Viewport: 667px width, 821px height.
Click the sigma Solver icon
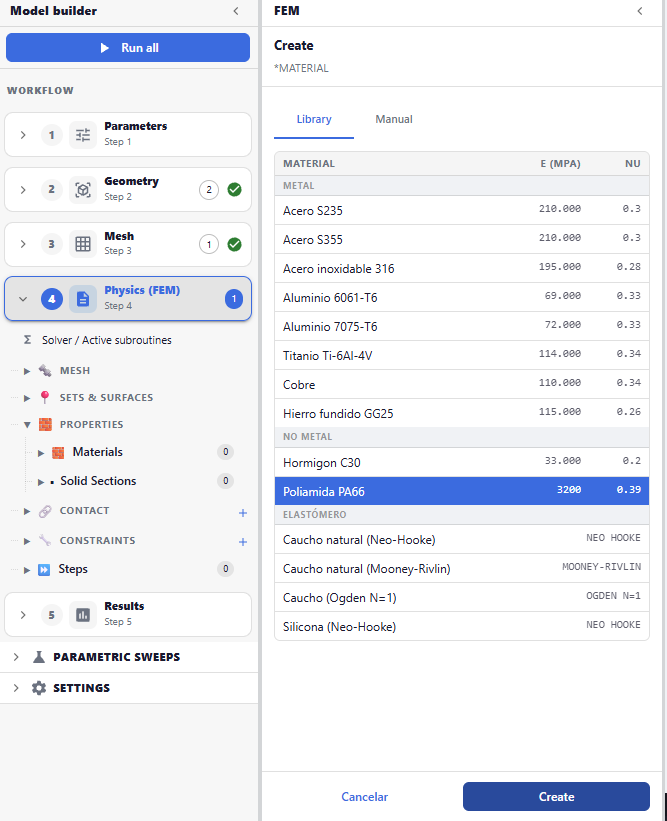27,340
